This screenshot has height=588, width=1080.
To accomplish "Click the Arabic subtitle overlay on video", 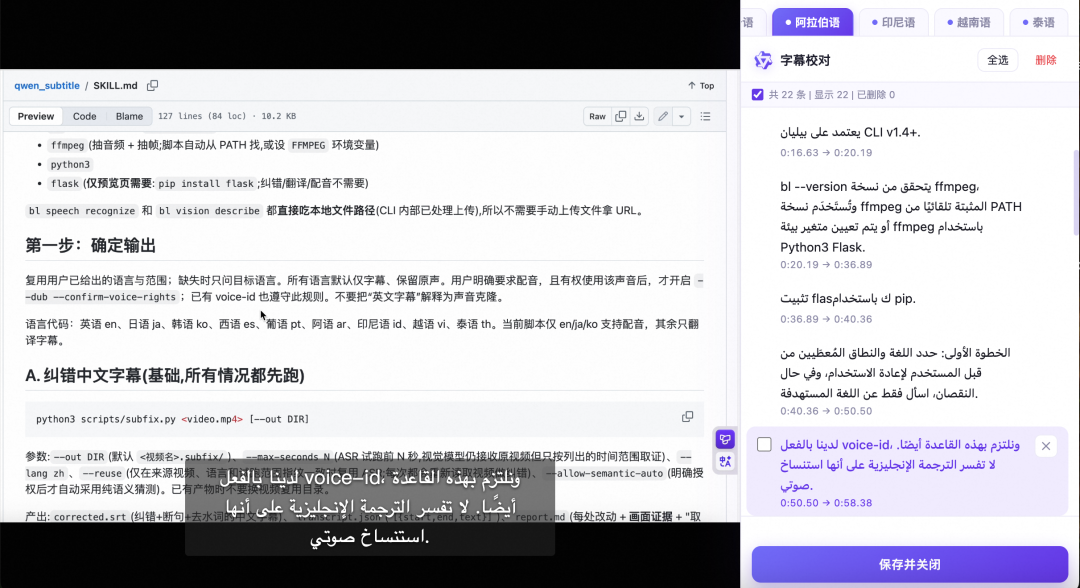I will click(370, 507).
